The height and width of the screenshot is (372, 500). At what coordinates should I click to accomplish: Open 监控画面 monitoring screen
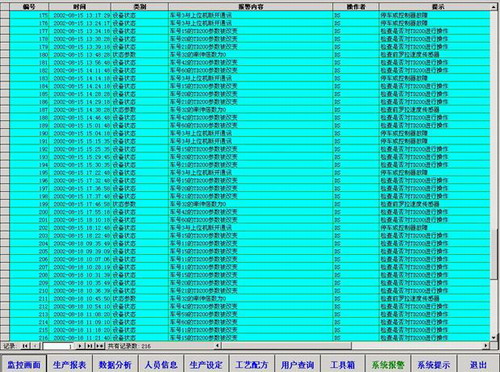click(24, 364)
